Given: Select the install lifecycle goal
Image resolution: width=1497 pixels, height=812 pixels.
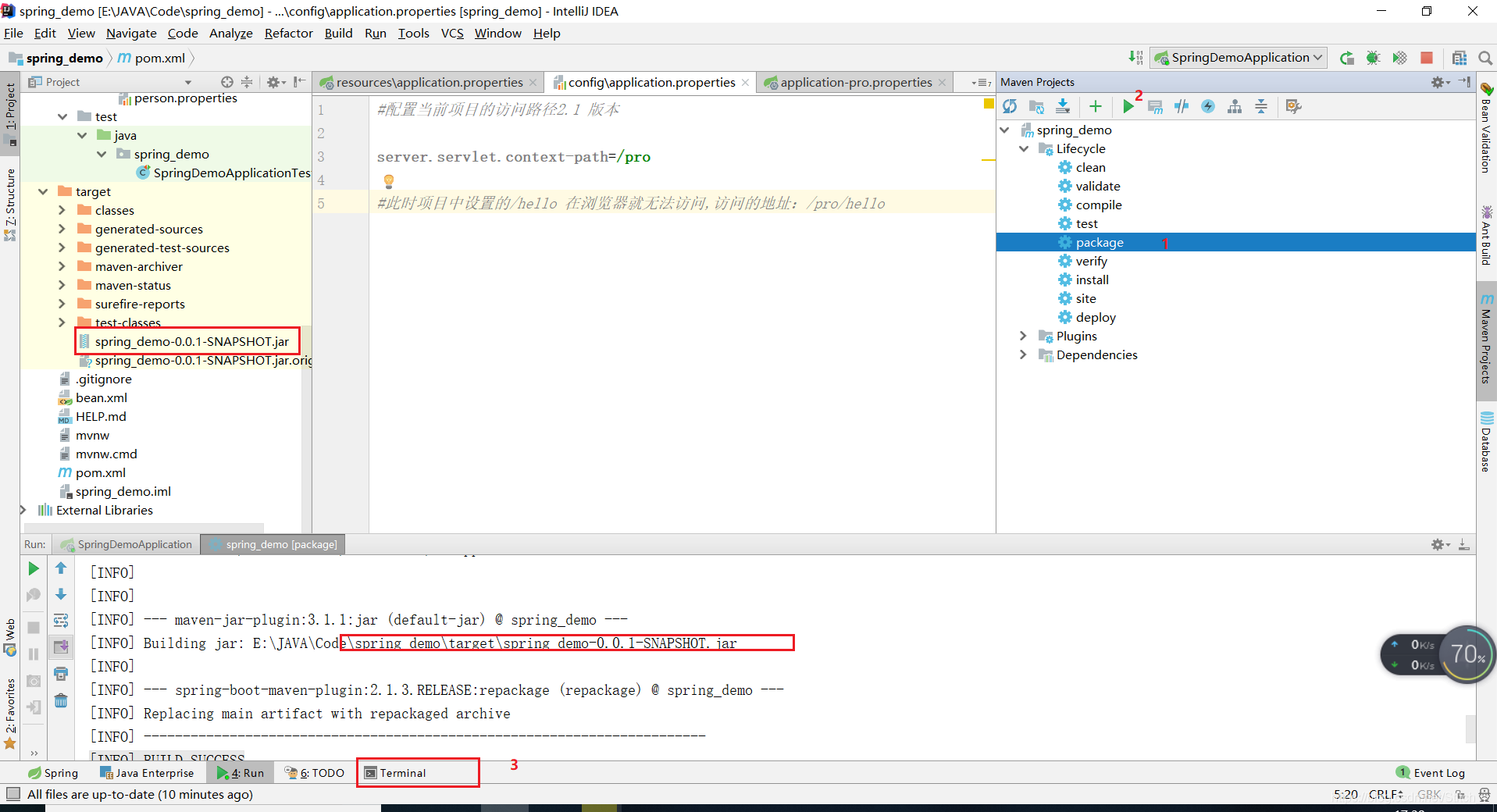Looking at the screenshot, I should coord(1092,280).
